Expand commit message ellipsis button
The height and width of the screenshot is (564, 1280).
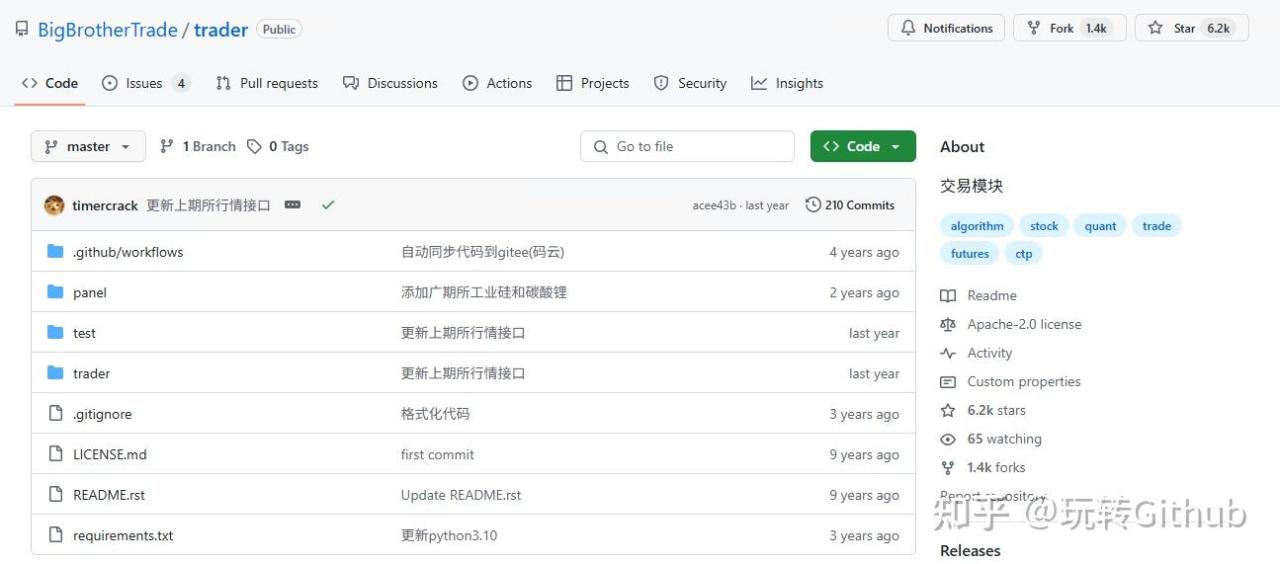(x=292, y=205)
